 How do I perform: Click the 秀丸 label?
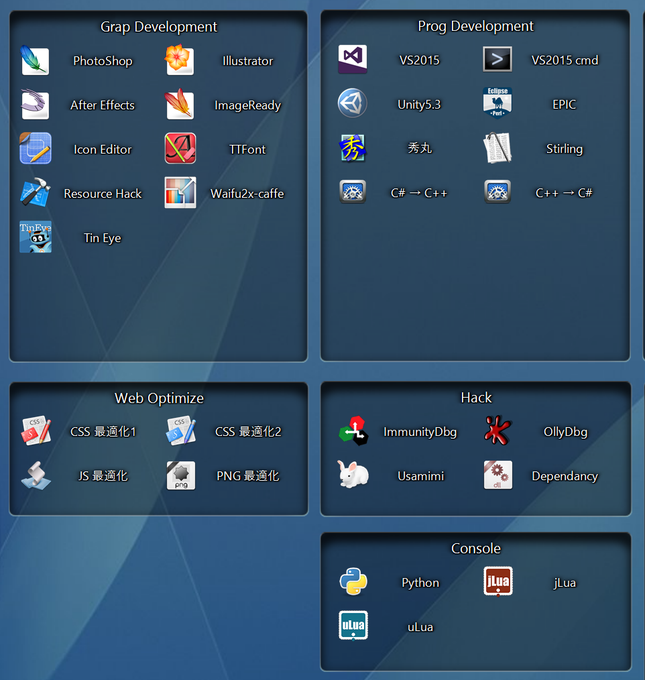419,148
